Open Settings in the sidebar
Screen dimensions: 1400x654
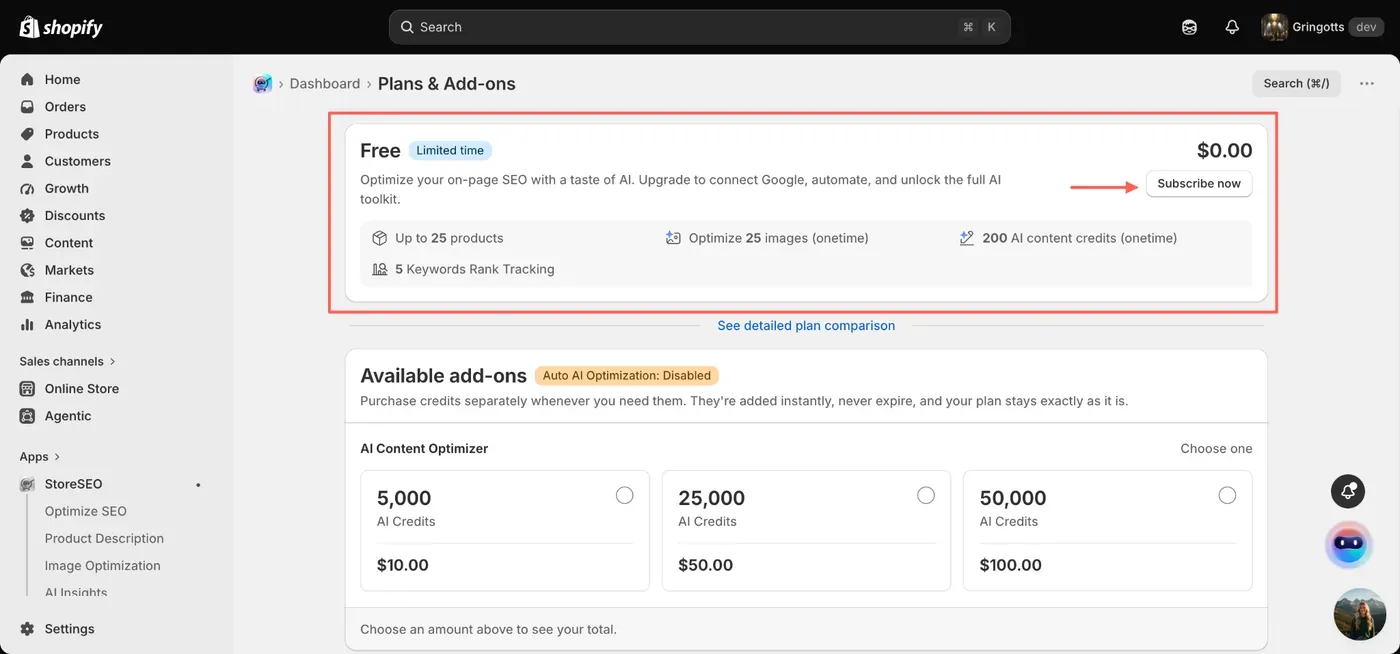click(69, 629)
